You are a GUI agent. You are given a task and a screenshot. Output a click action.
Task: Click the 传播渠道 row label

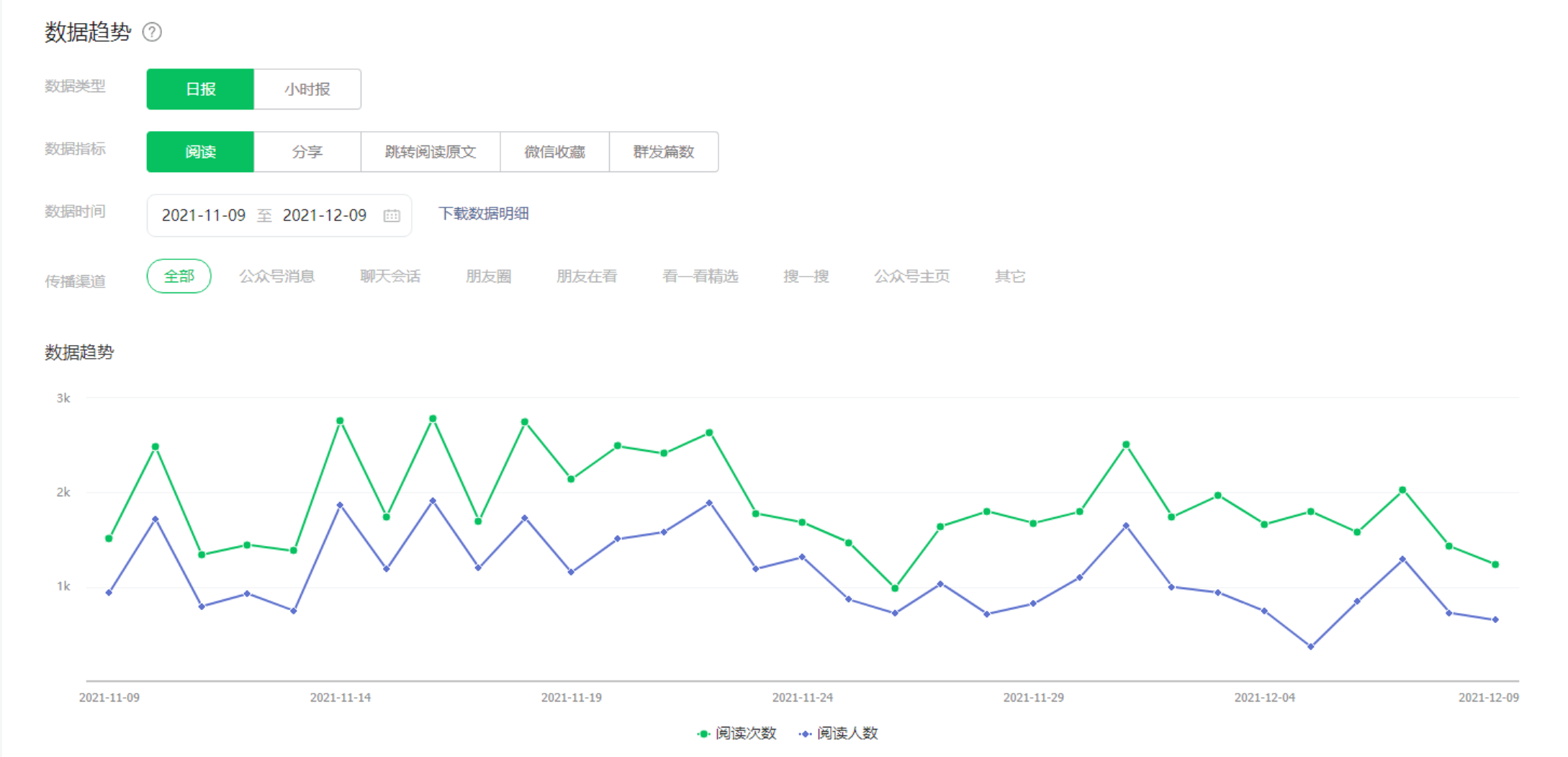(76, 282)
